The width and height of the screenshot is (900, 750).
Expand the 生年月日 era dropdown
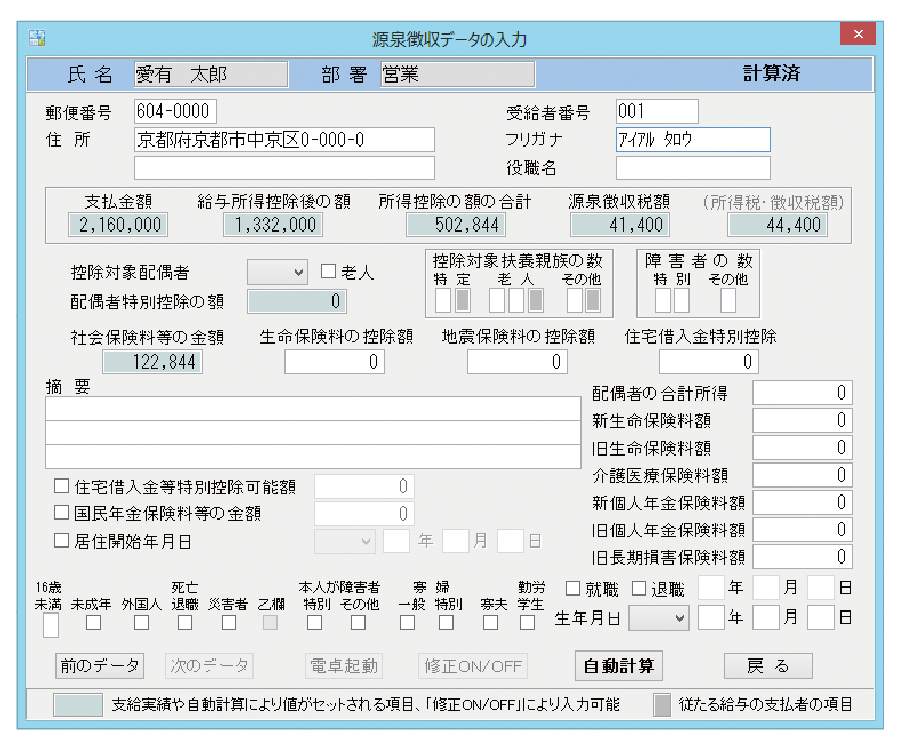coord(659,619)
